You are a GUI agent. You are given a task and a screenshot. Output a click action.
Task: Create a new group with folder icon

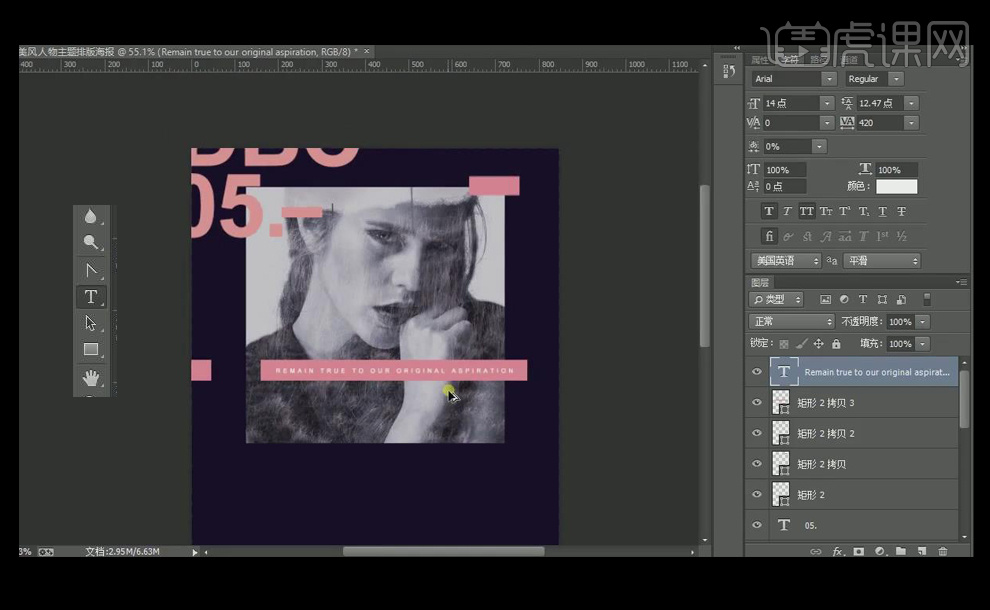[900, 551]
